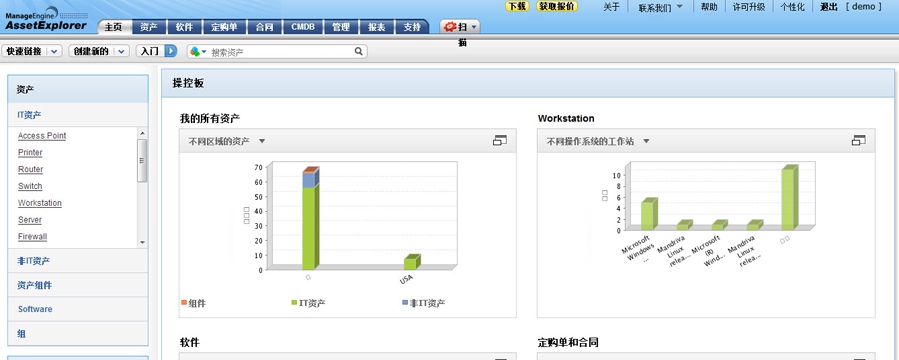899x360 pixels.
Task: Click the tallest bar in the Workstation chart
Action: click(789, 198)
